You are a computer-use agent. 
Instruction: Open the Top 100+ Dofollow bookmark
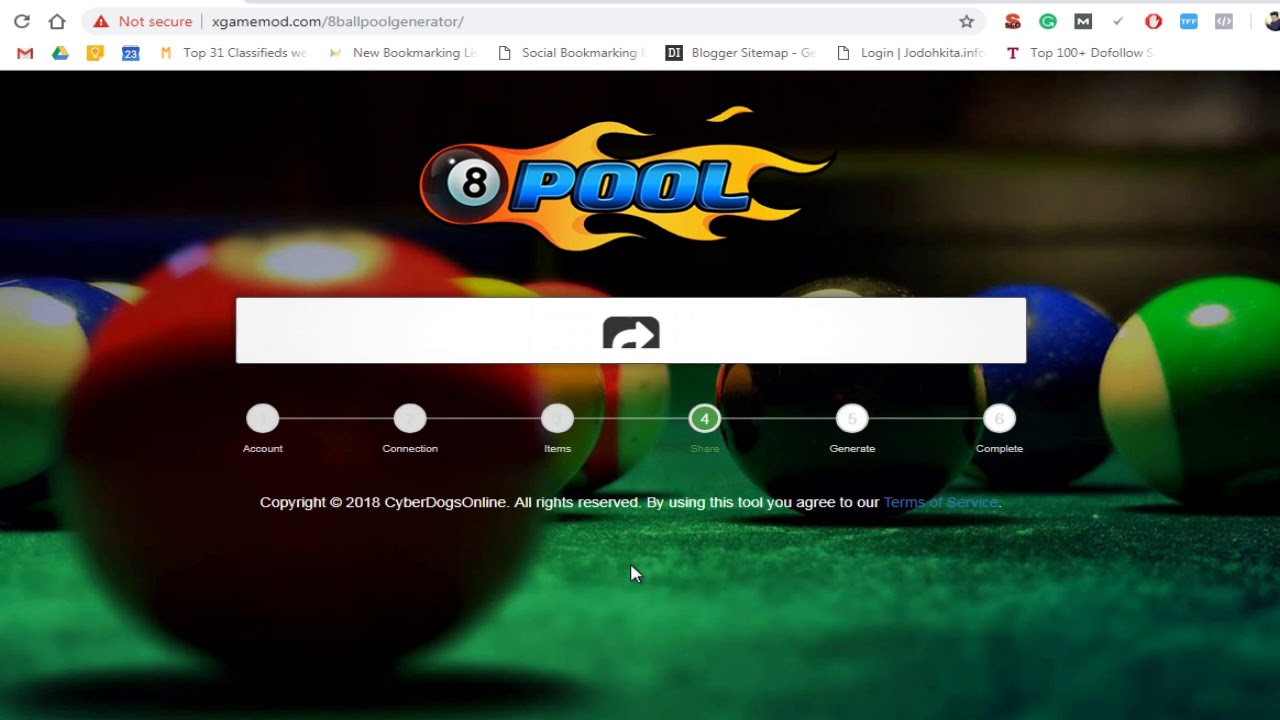(x=1079, y=53)
